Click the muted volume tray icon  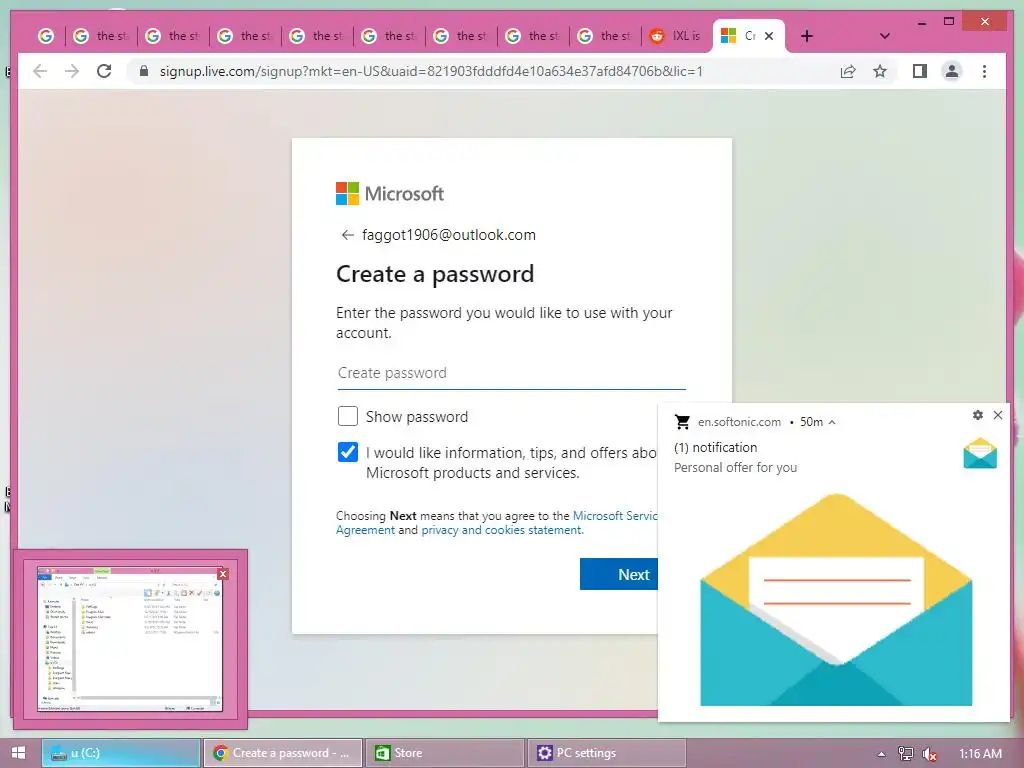[x=929, y=754]
